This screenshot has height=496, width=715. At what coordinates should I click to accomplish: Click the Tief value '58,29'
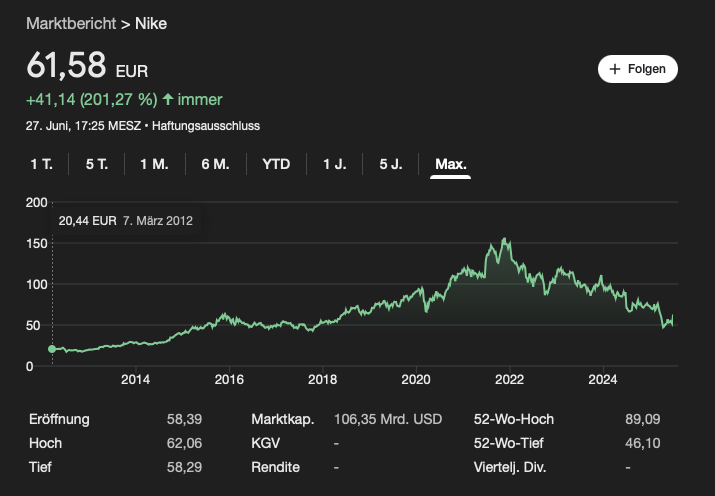[184, 467]
